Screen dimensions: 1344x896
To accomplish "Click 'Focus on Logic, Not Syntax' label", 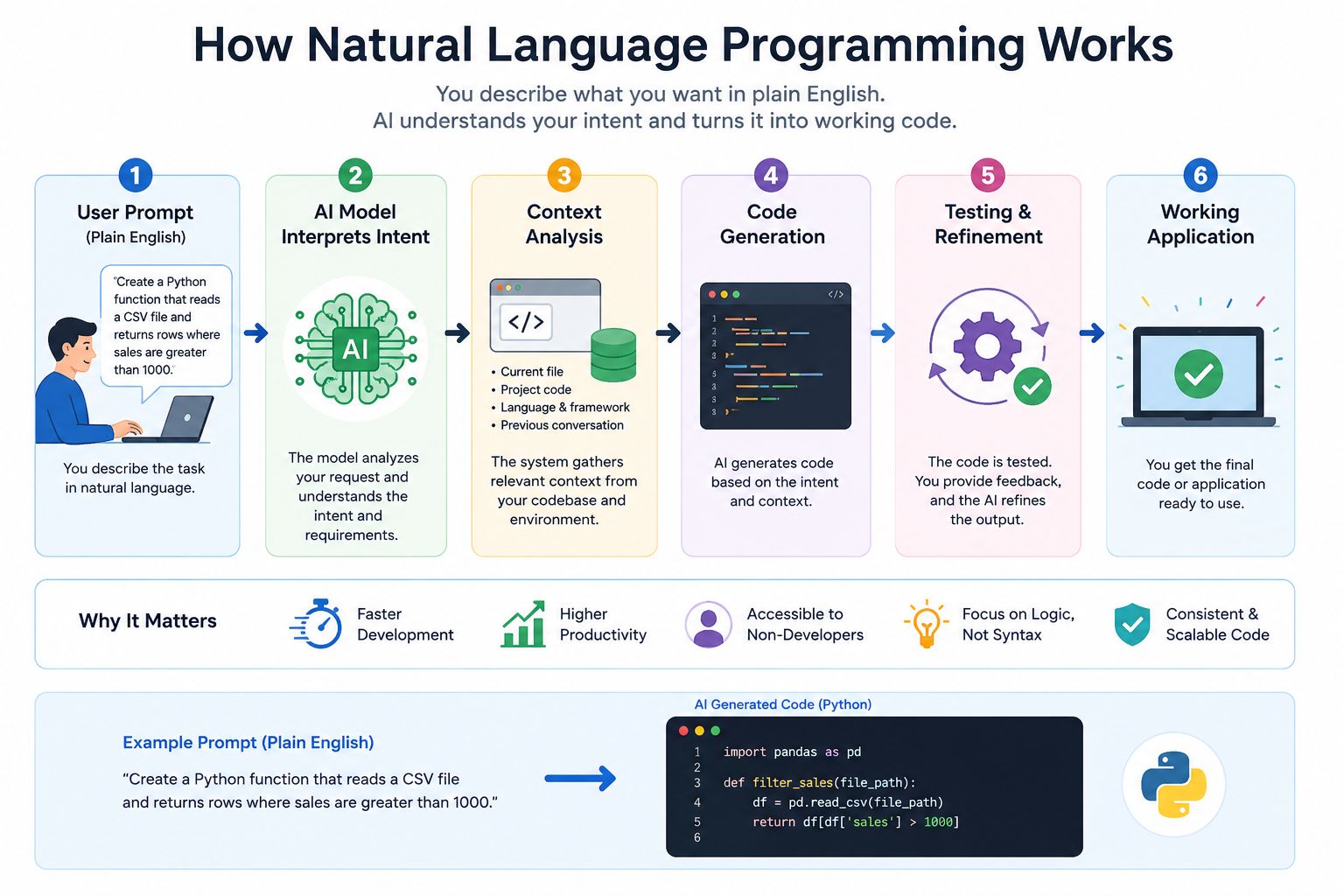I will pyautogui.click(x=1018, y=625).
